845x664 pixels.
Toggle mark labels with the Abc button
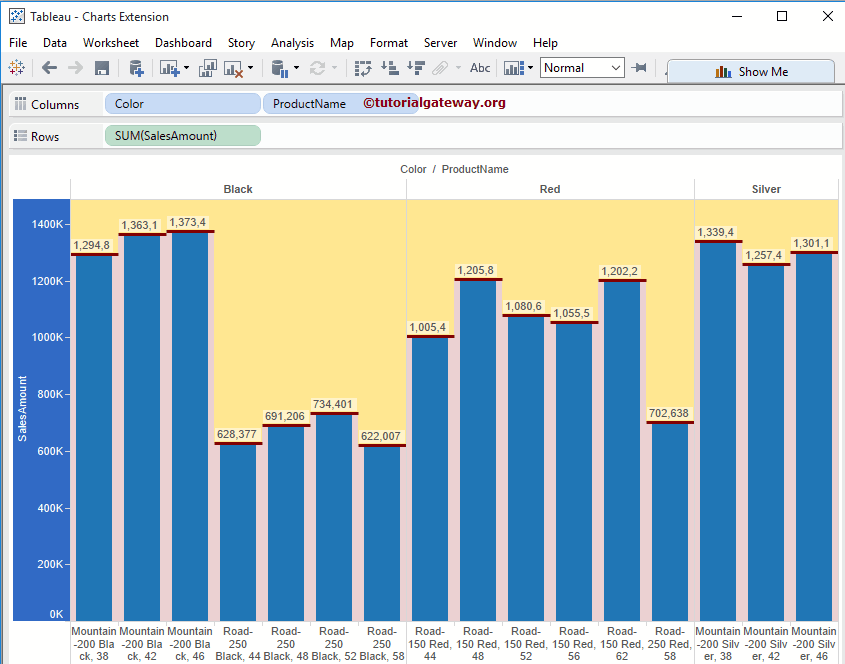(480, 68)
